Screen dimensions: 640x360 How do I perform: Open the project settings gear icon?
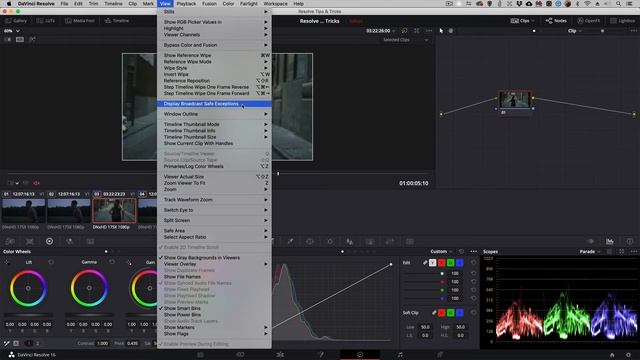(x=629, y=355)
